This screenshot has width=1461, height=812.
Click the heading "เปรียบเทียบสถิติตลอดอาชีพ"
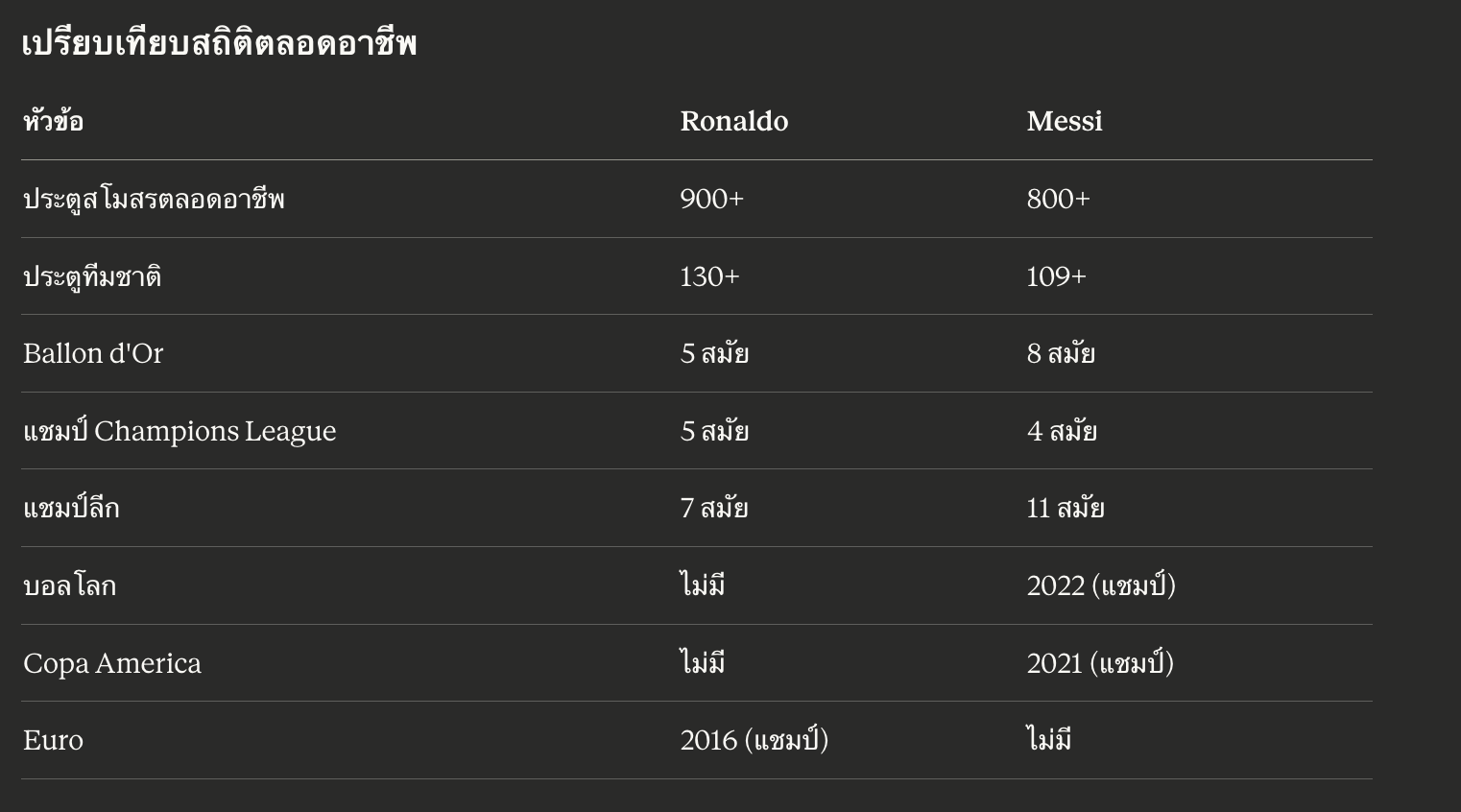coord(219,44)
